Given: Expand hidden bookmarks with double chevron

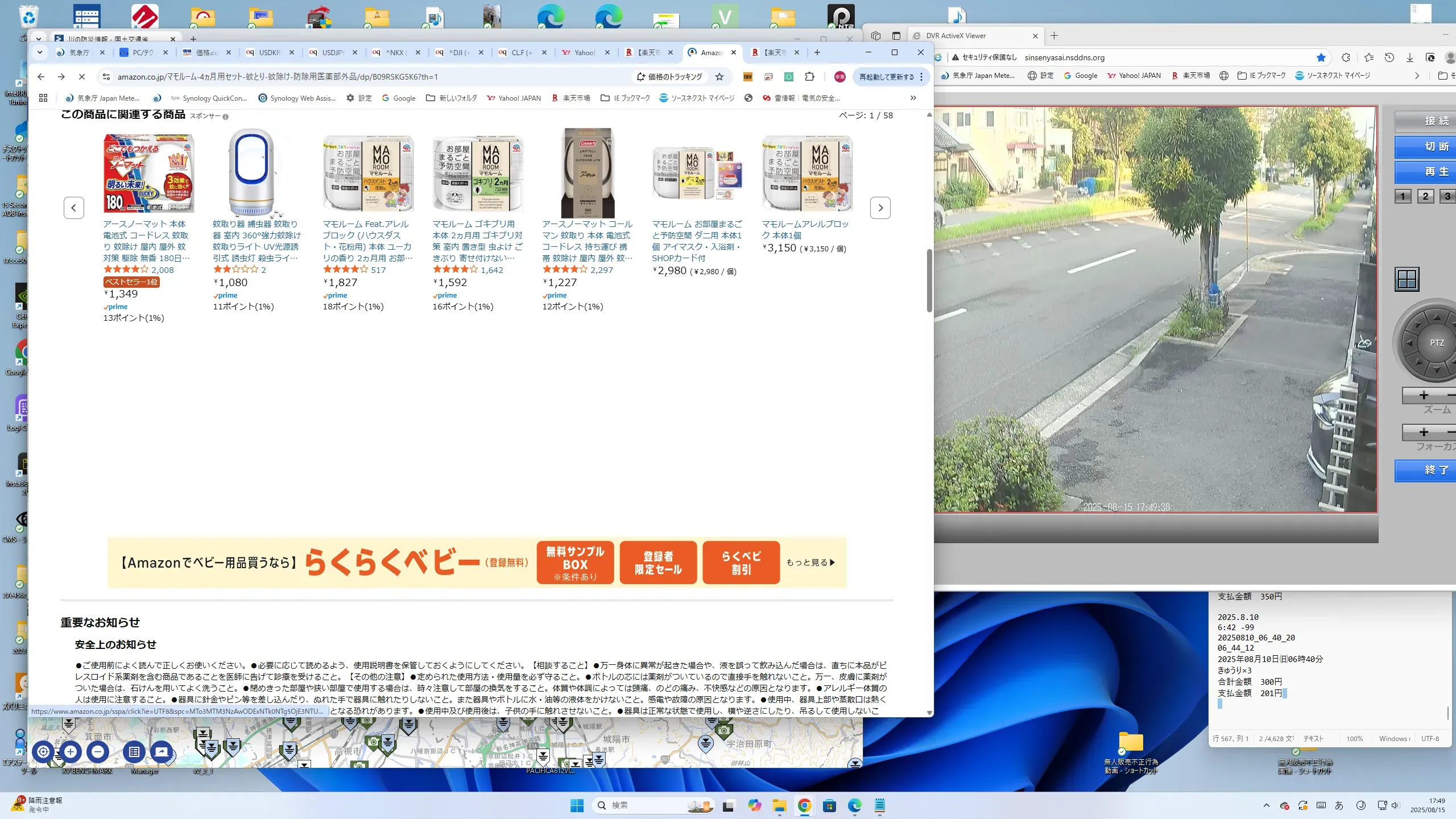Looking at the screenshot, I should (913, 98).
